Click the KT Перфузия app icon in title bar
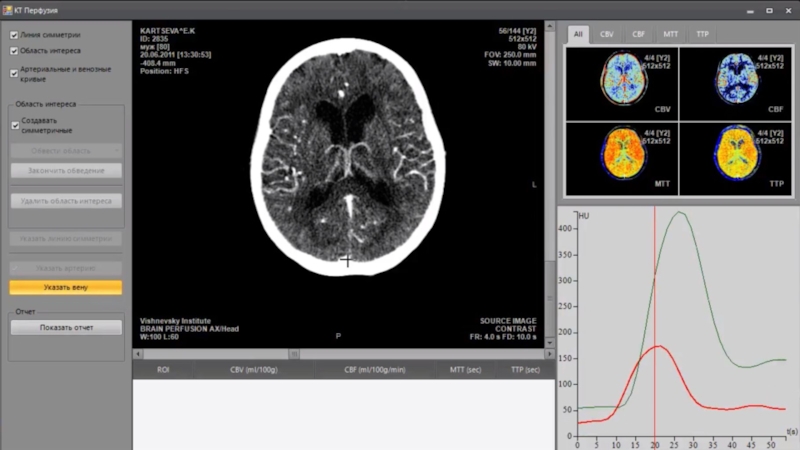This screenshot has width=800, height=450. coord(8,8)
